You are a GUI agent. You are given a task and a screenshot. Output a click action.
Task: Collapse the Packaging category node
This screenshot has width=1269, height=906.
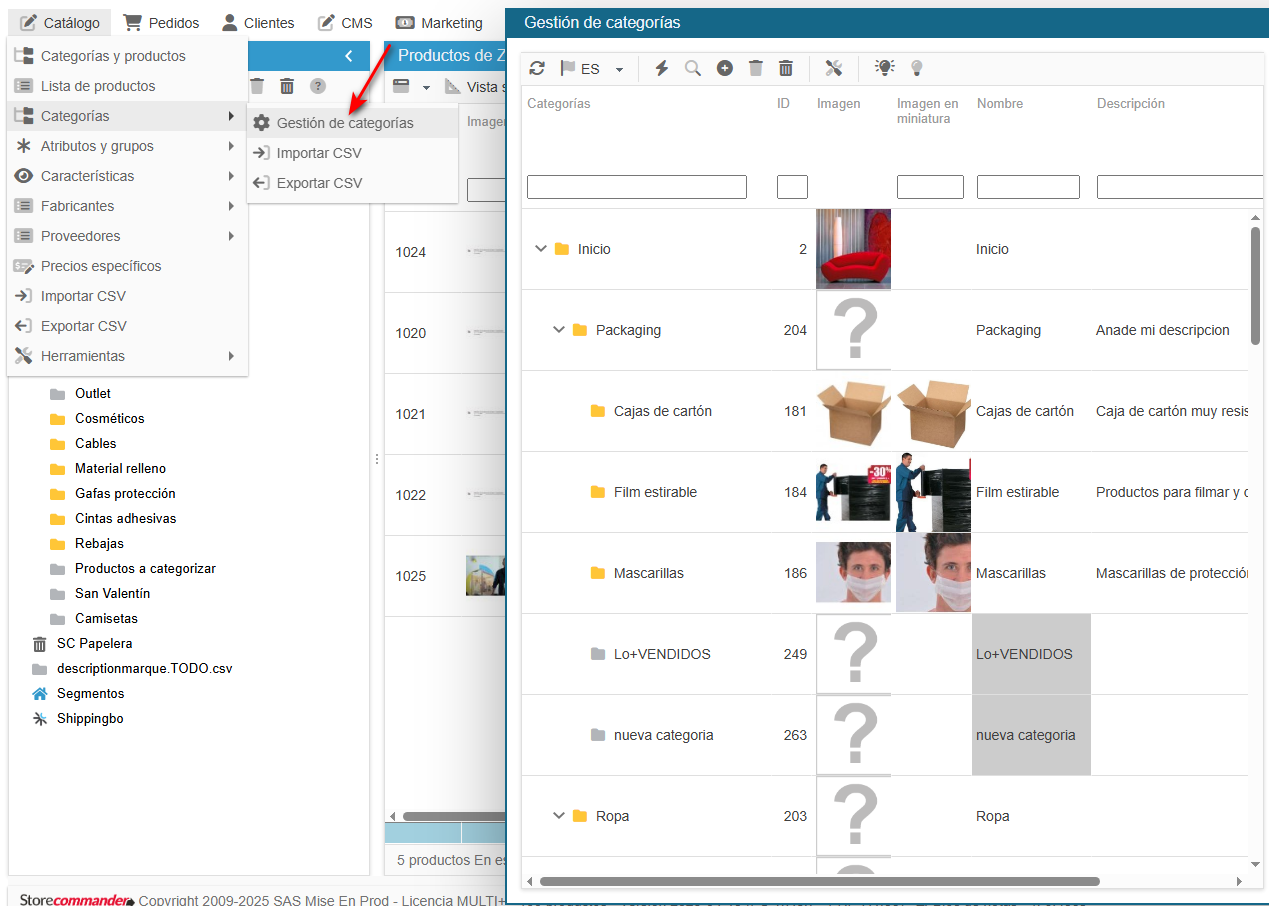pyautogui.click(x=559, y=330)
